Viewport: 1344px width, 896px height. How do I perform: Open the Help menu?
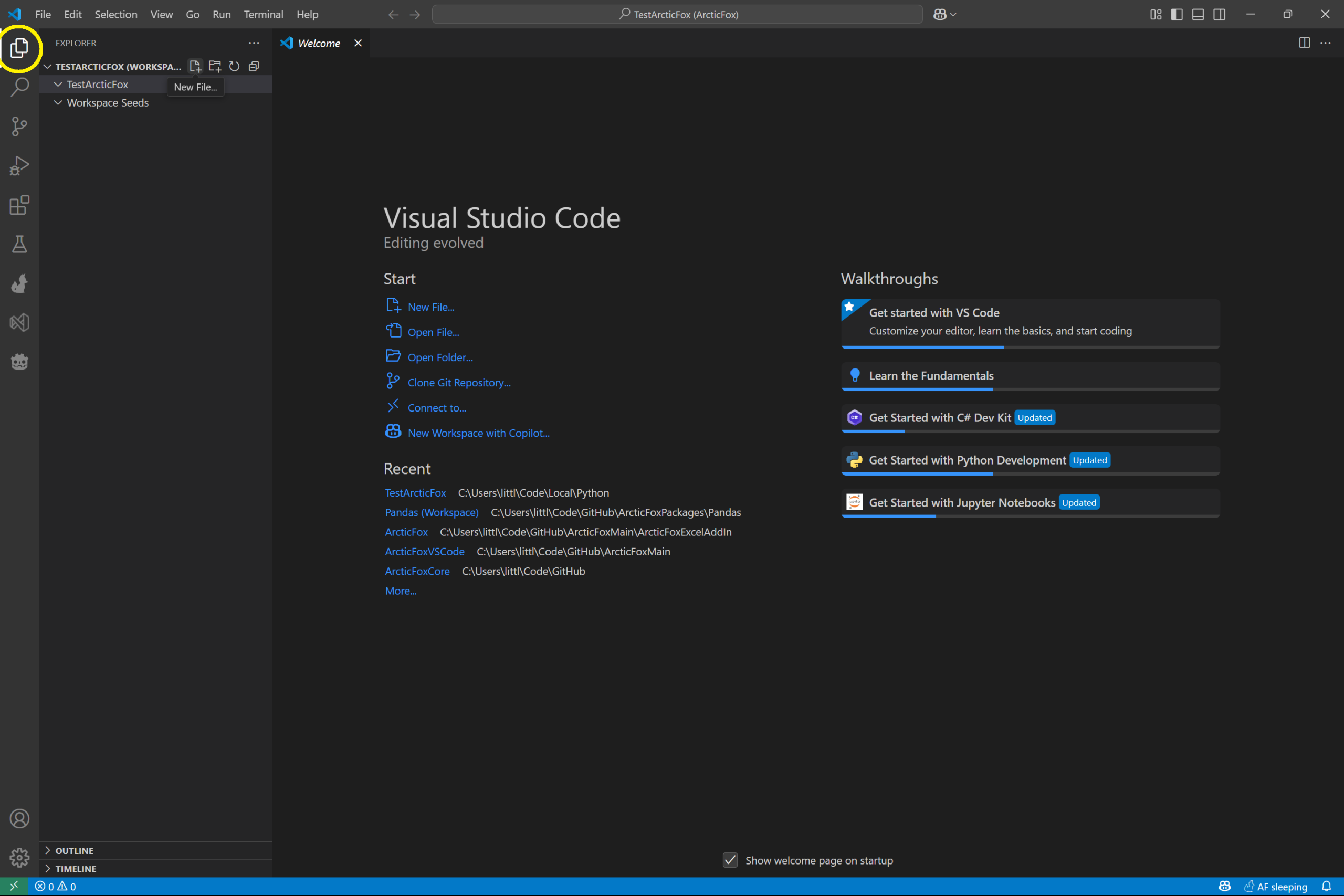[x=308, y=15]
